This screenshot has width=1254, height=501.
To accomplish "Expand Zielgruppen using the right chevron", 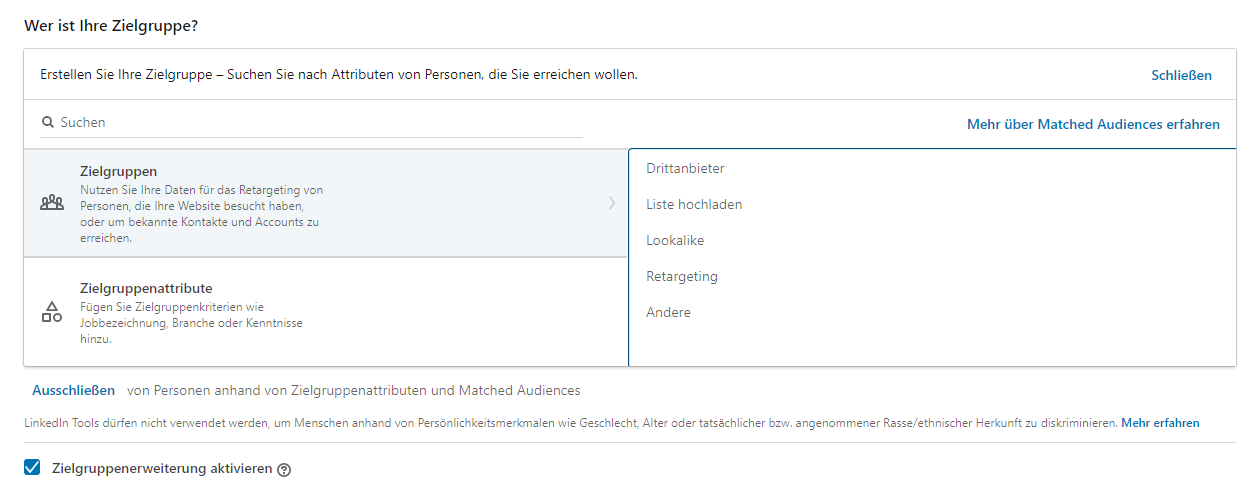I will pyautogui.click(x=611, y=203).
